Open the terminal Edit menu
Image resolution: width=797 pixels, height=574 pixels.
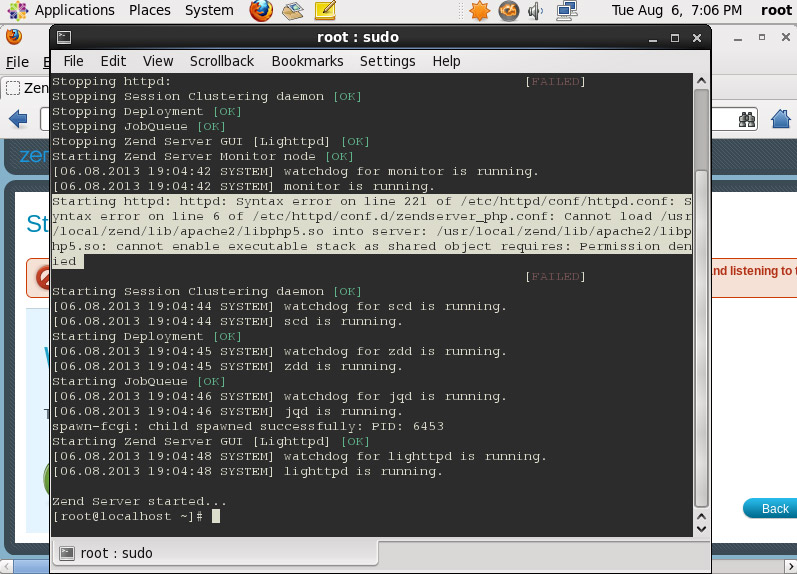click(113, 61)
